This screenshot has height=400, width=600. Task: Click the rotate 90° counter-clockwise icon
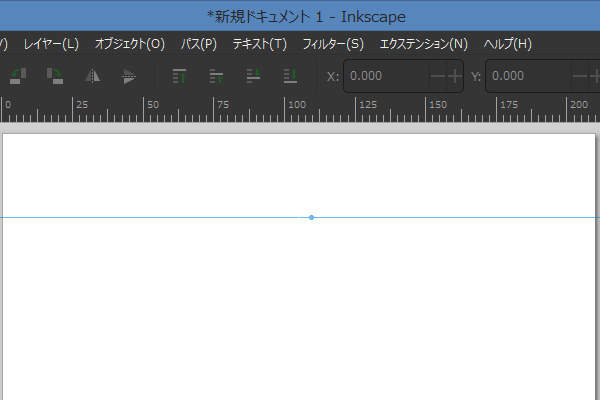[x=18, y=76]
